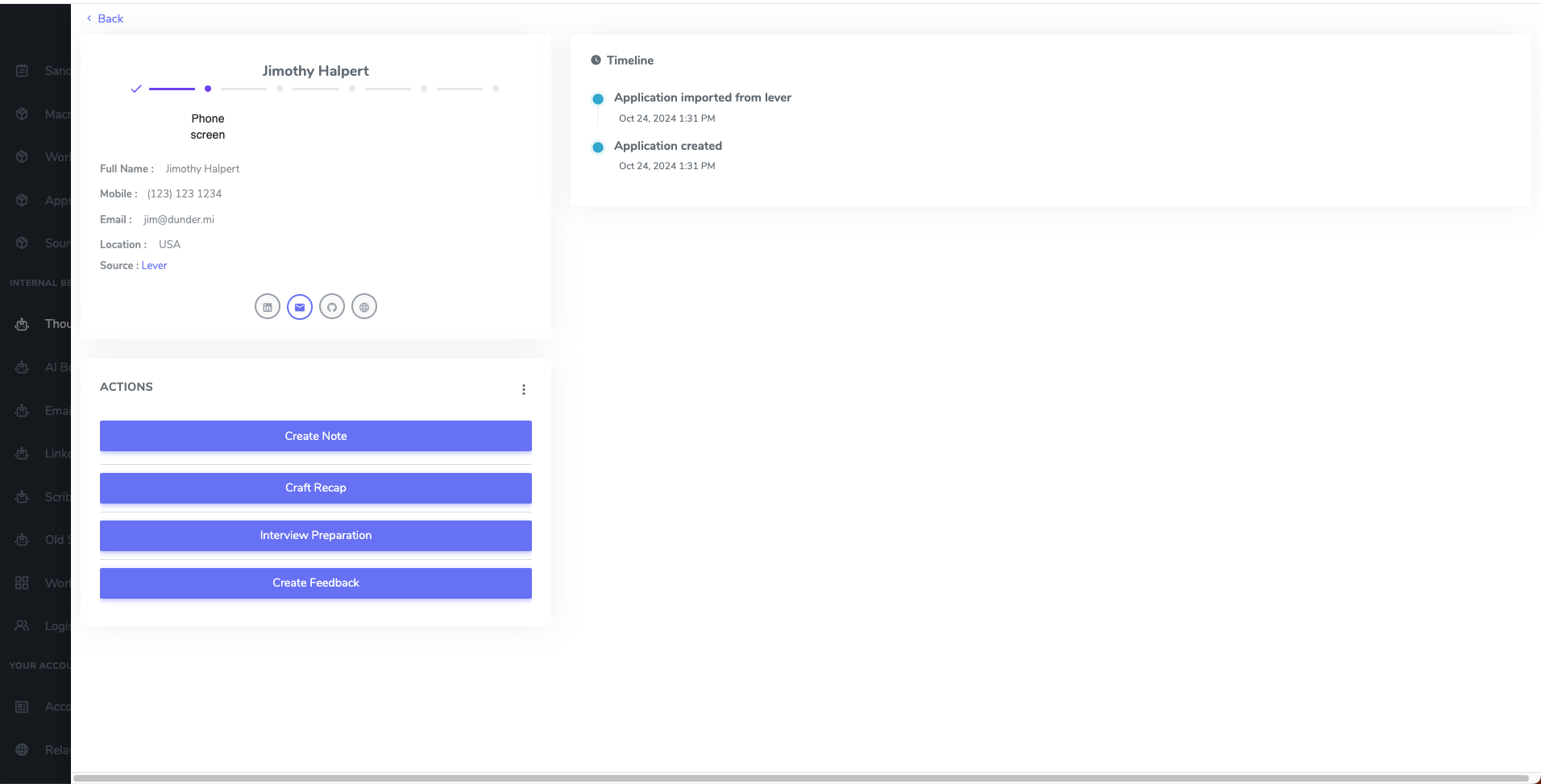Select 'Application imported from lever' timeline marker
The image size is (1541, 784).
coord(598,99)
